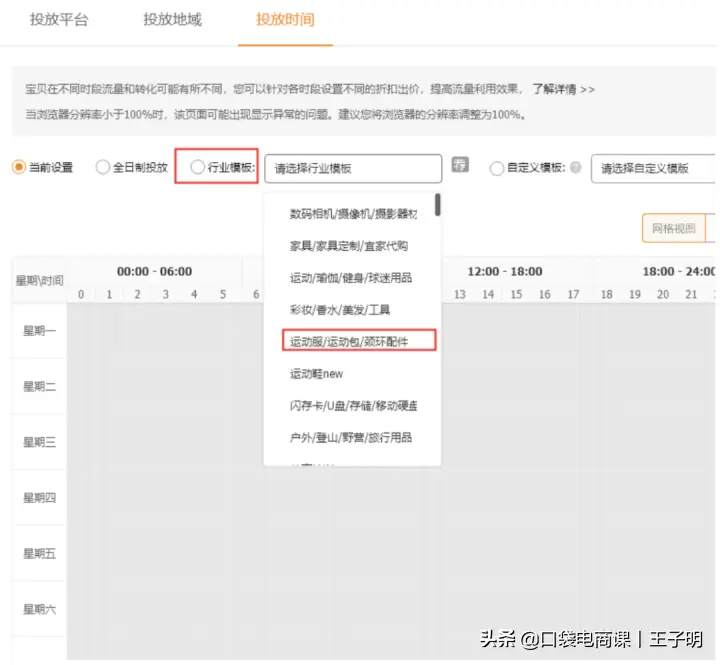Image resolution: width=720 pixels, height=665 pixels.
Task: Switch to the 投放地域 tab
Action: [x=173, y=20]
